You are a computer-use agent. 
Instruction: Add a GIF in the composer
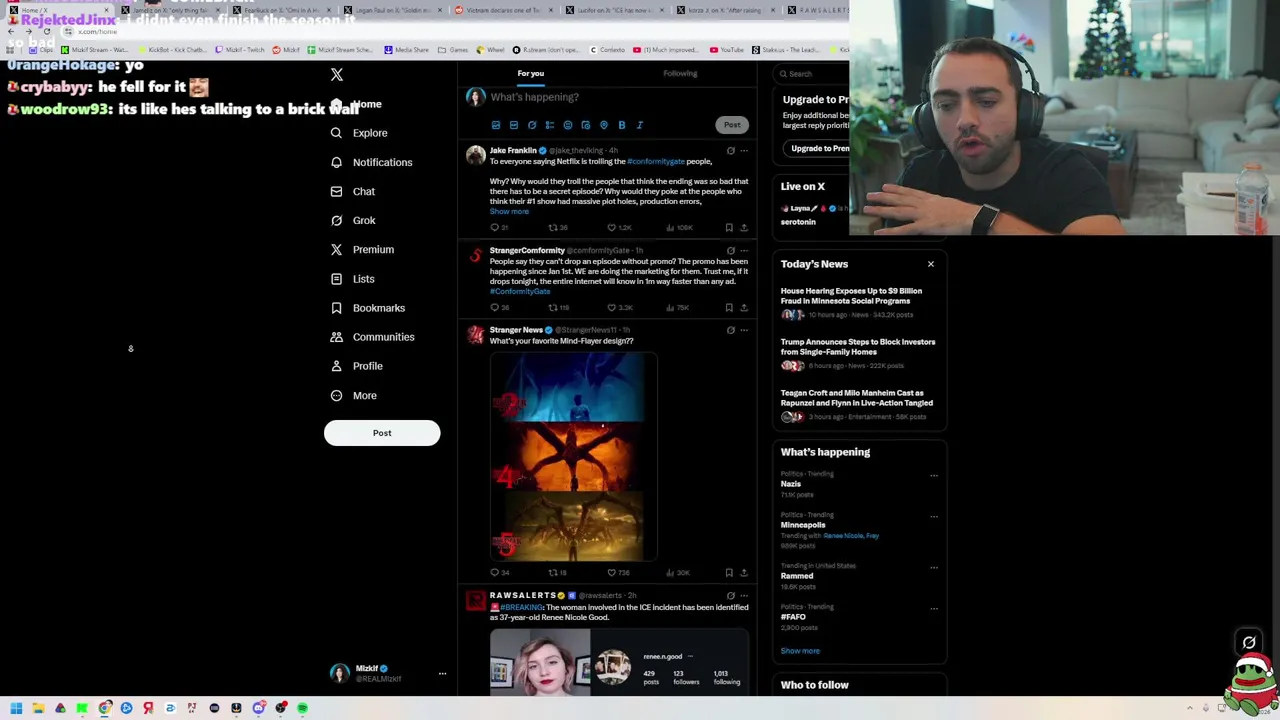point(514,125)
